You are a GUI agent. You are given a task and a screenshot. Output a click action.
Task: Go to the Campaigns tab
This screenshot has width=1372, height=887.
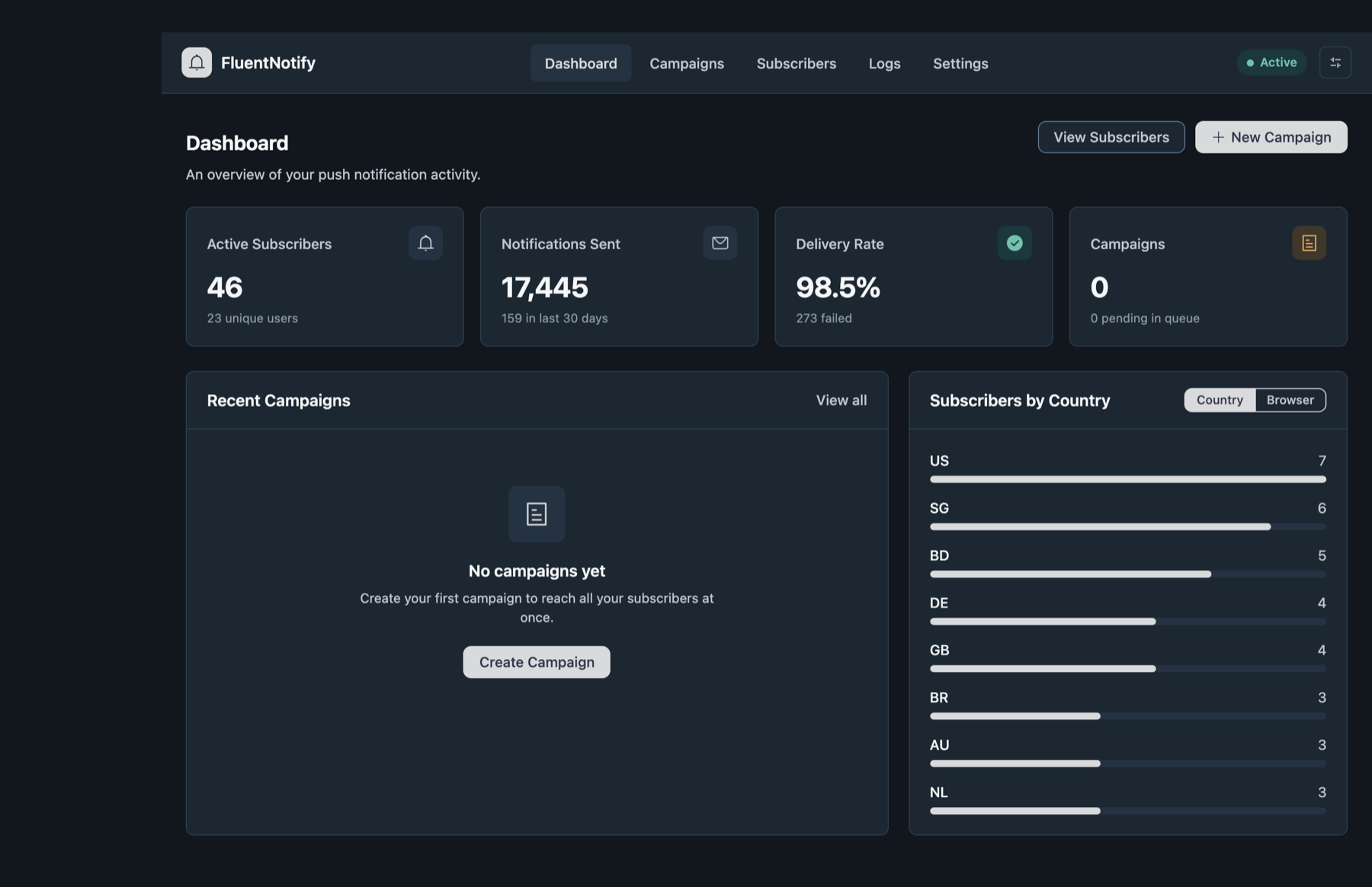click(687, 63)
